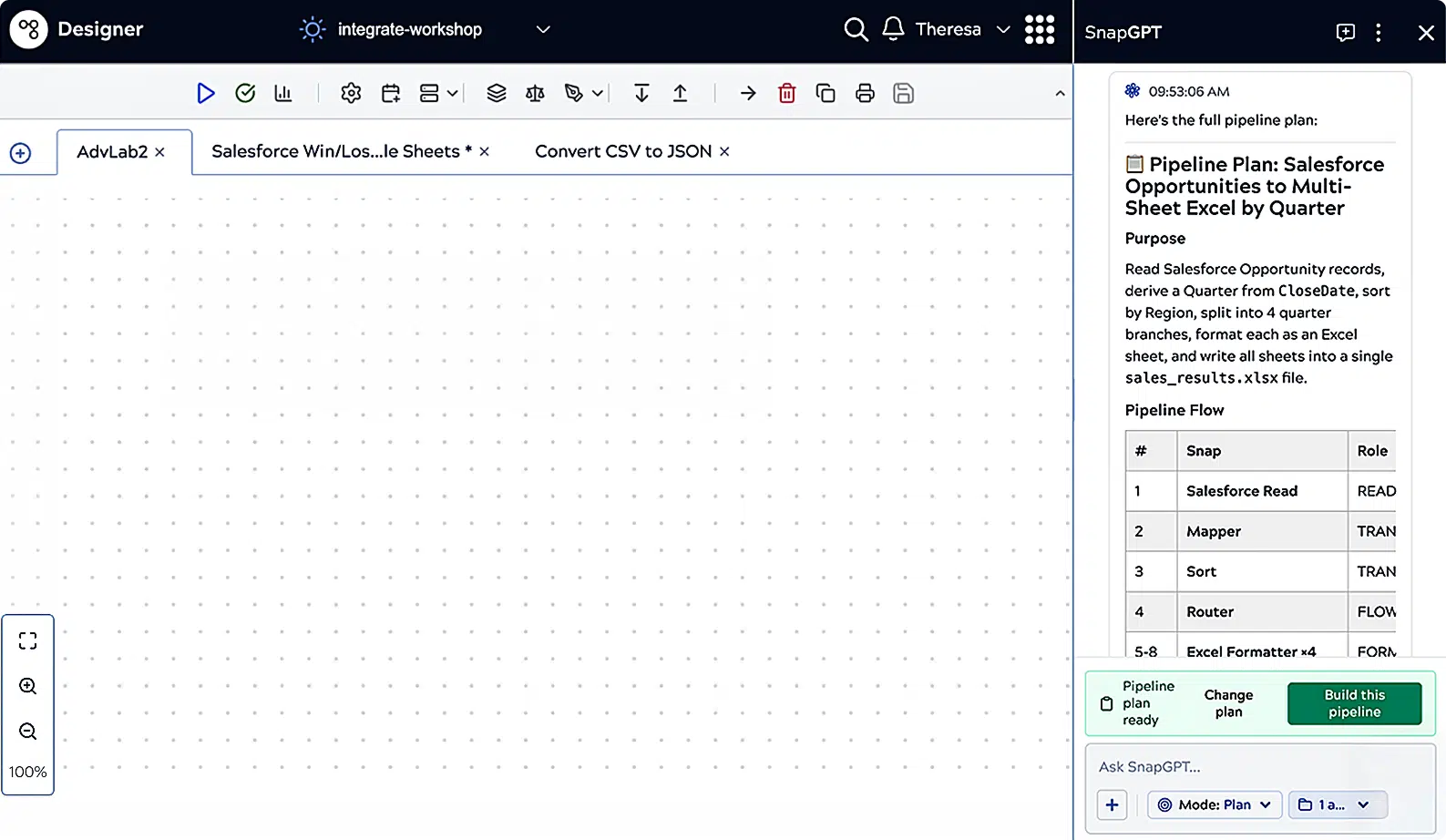
Task: Click the SnapLogic Designer logo
Action: [x=28, y=29]
